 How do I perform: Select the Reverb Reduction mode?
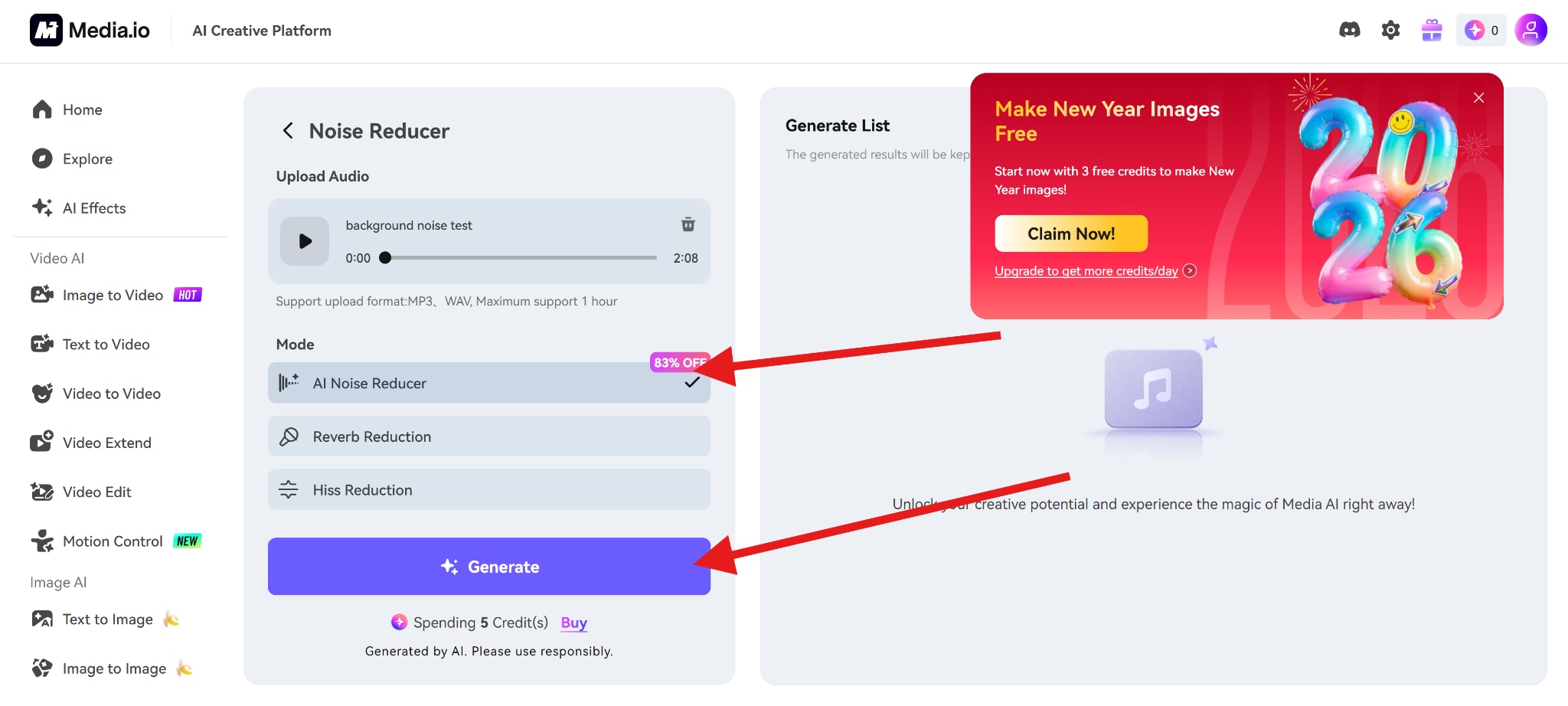[x=488, y=436]
